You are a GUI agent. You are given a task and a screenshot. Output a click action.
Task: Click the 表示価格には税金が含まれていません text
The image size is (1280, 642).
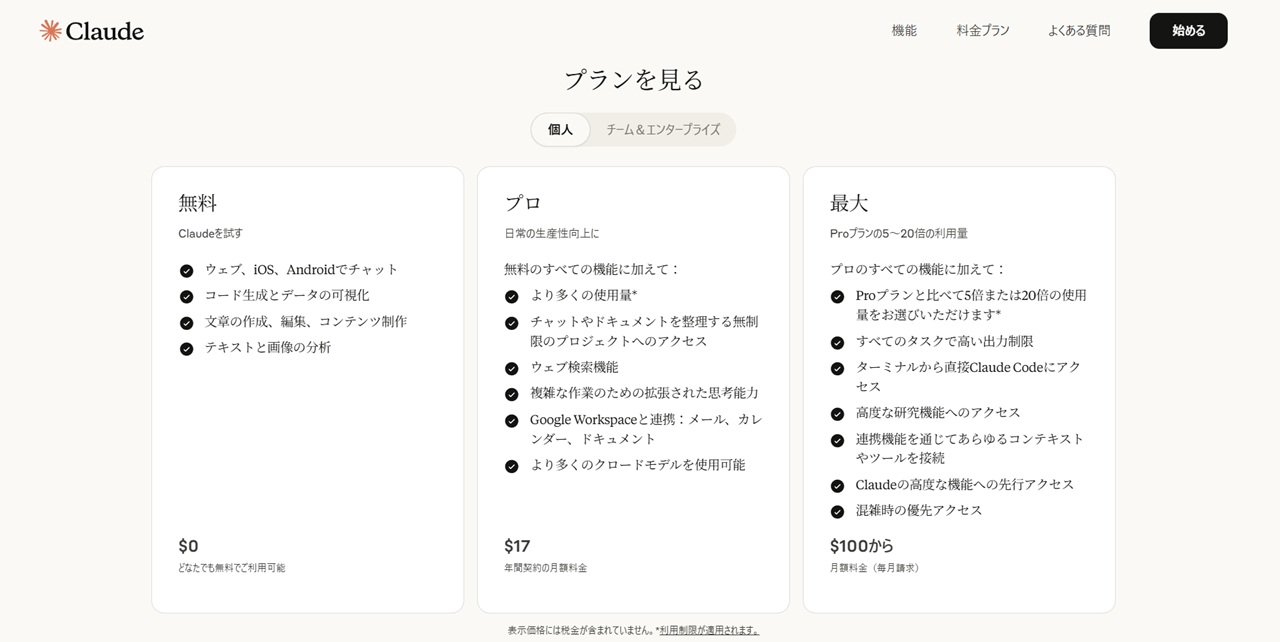coord(581,630)
